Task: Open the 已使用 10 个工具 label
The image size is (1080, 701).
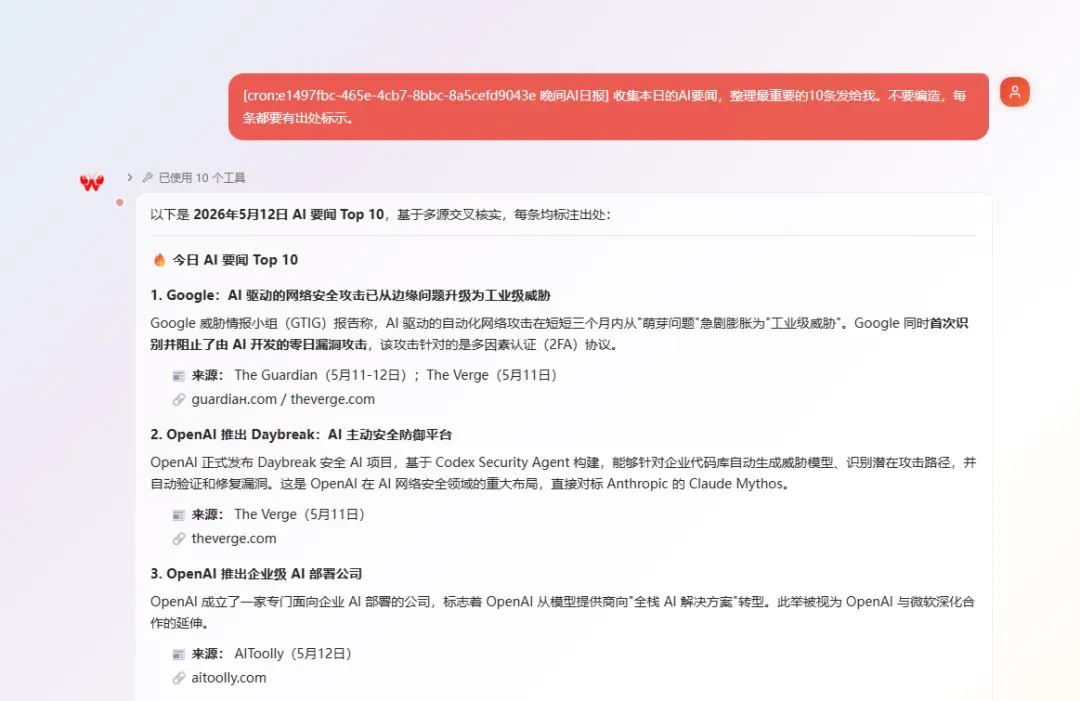Action: click(x=202, y=178)
